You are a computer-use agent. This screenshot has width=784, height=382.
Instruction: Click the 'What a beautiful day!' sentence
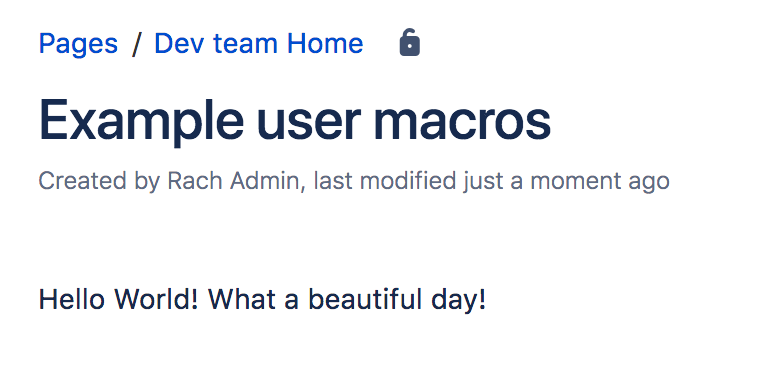click(346, 300)
